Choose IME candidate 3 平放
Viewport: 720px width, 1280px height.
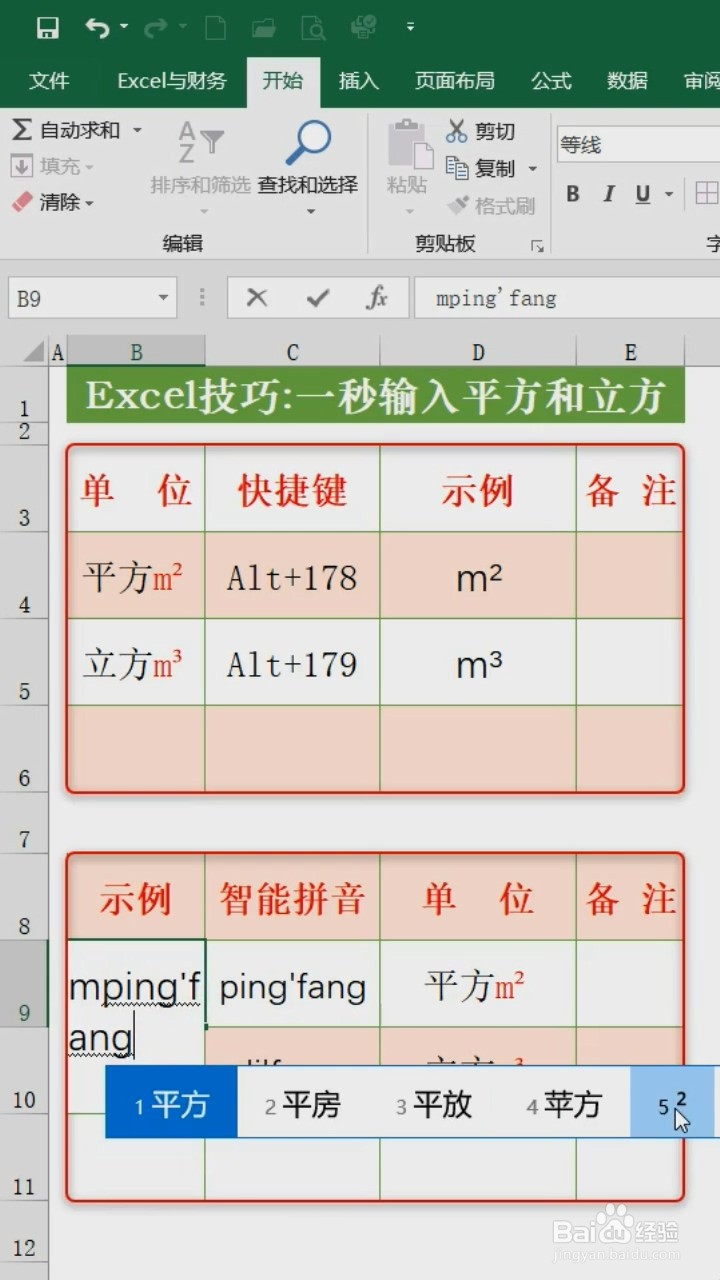(x=432, y=1104)
